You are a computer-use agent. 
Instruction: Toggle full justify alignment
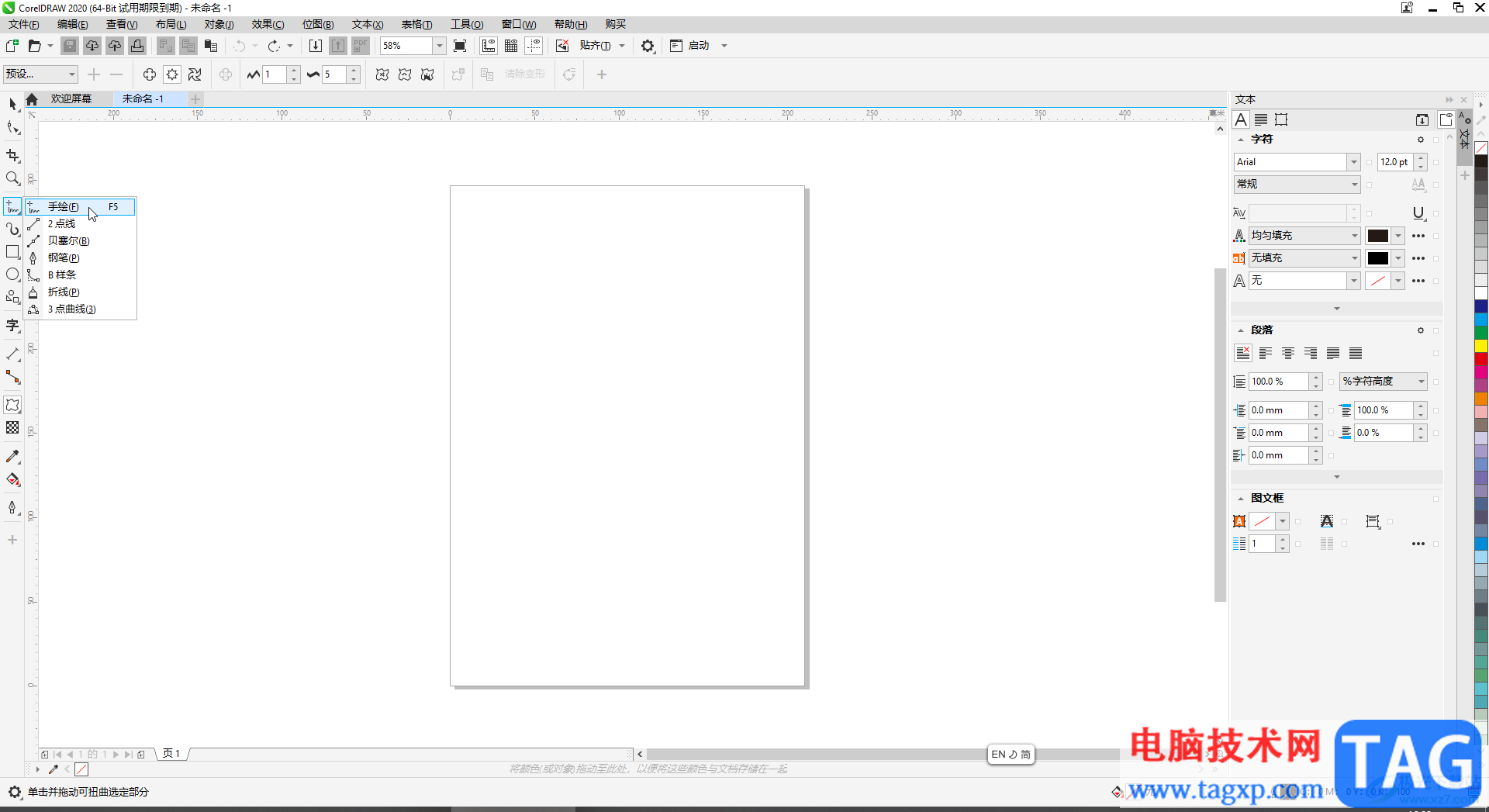(1333, 354)
